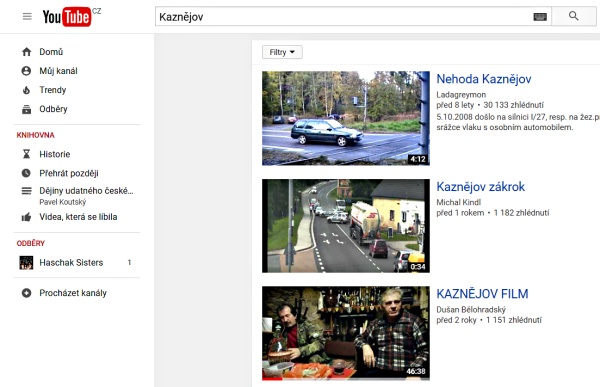
Task: Click the 0:34 duration badge
Action: (x=418, y=266)
